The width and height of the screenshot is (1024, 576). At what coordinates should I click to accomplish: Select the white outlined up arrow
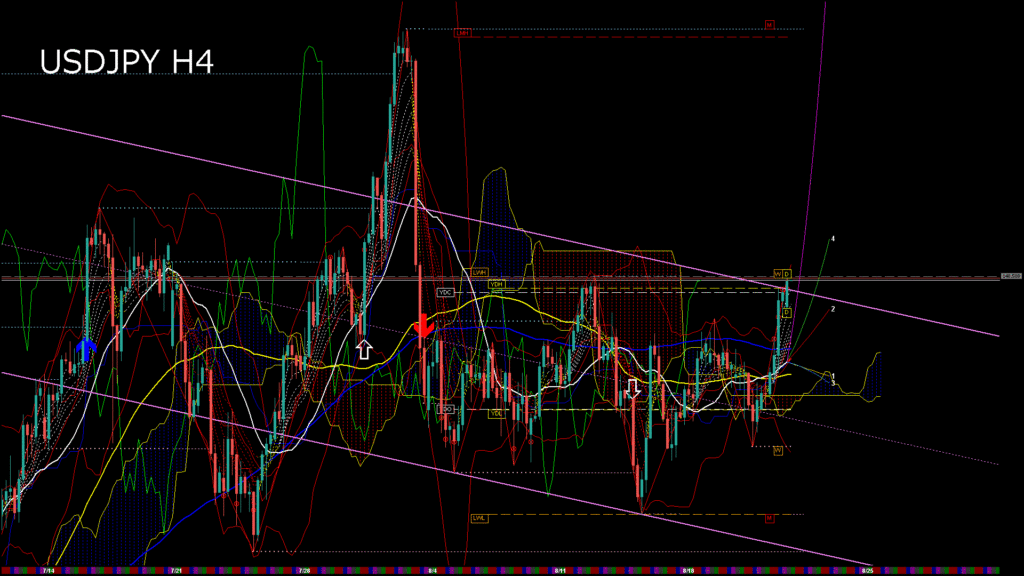(x=364, y=349)
